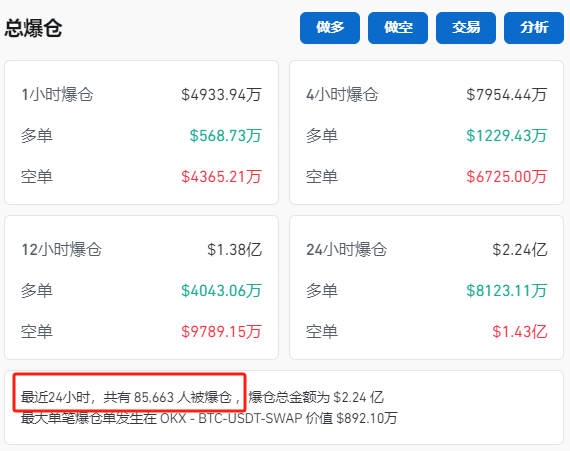Click 4-hour short liquidations $6725.00万
570x451 pixels.
506,177
